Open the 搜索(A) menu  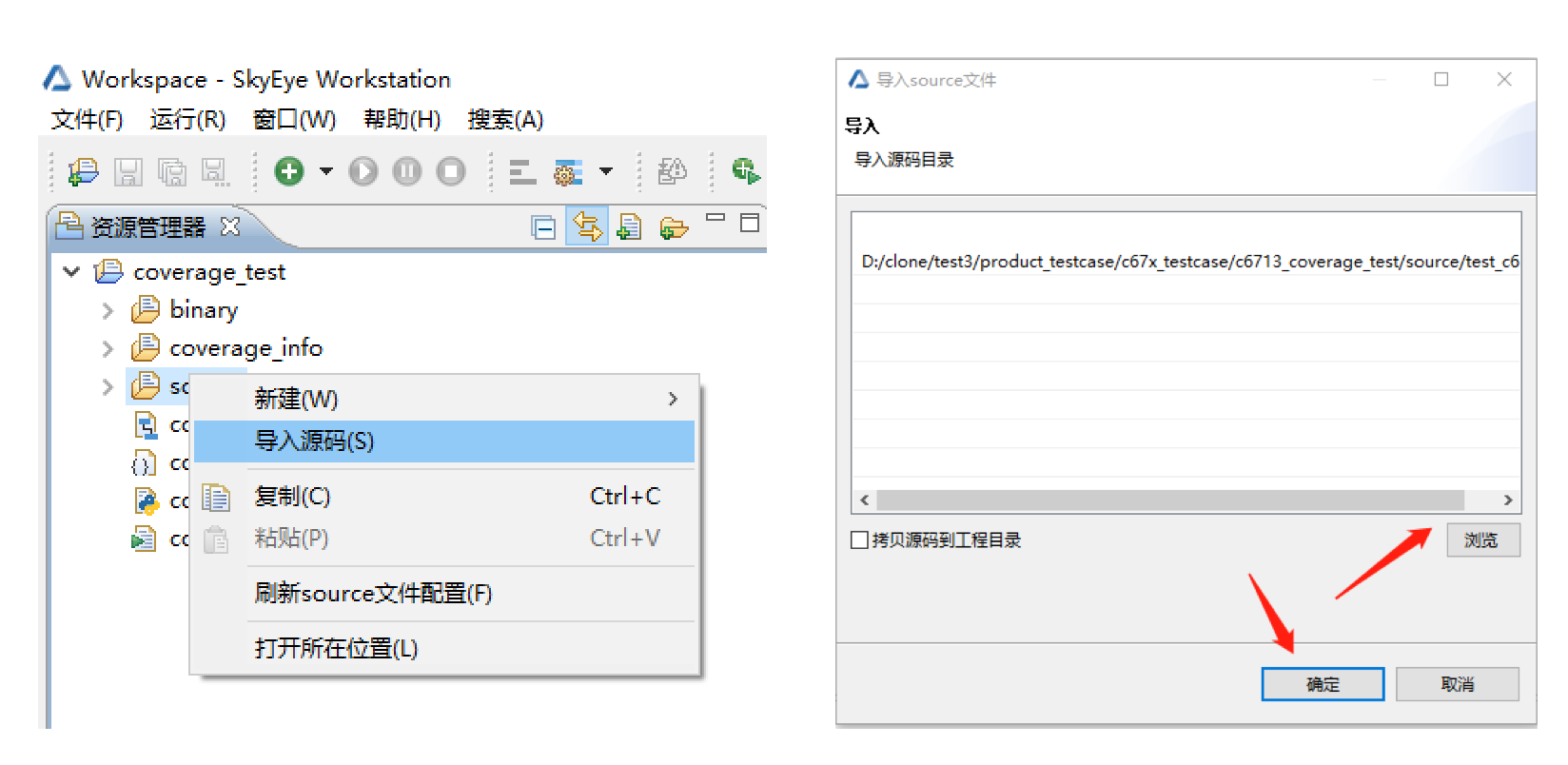[505, 119]
